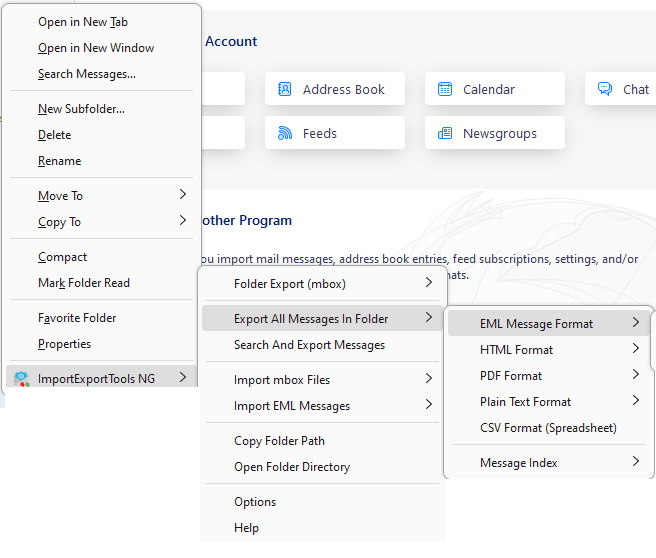This screenshot has width=656, height=558.
Task: Choose Copy Folder Path
Action: pyautogui.click(x=322, y=440)
